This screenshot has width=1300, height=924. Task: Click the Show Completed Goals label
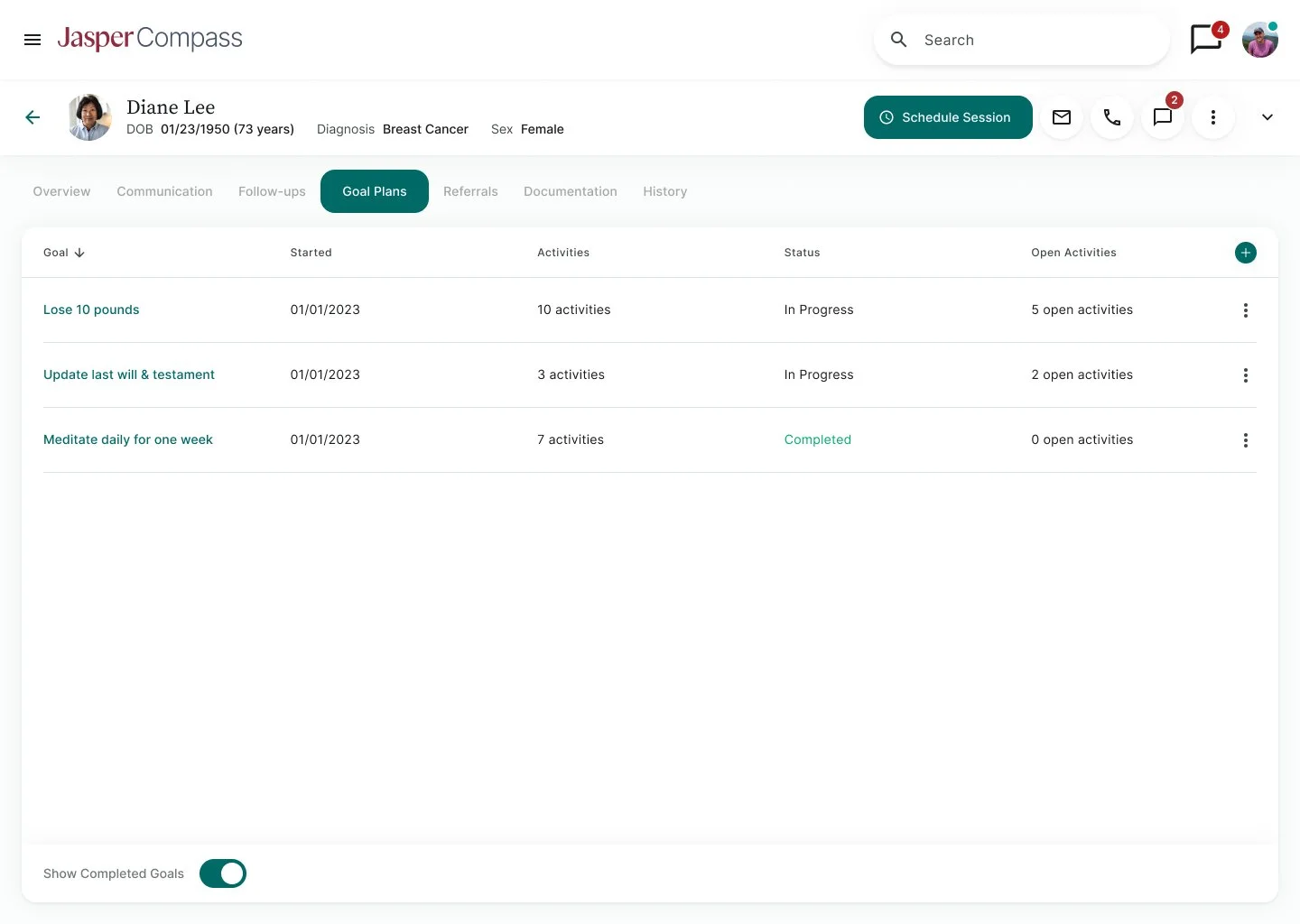tap(114, 873)
